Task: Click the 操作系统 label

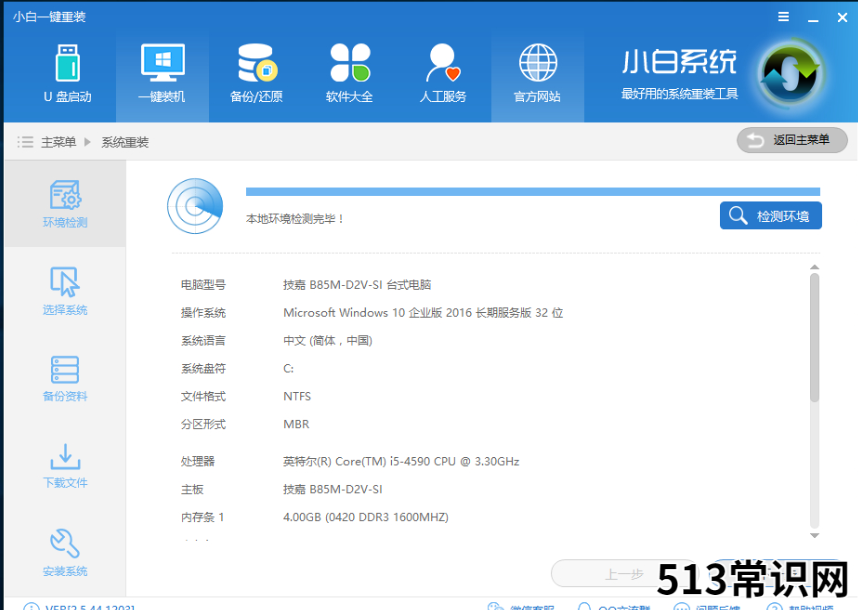Action: (x=203, y=313)
